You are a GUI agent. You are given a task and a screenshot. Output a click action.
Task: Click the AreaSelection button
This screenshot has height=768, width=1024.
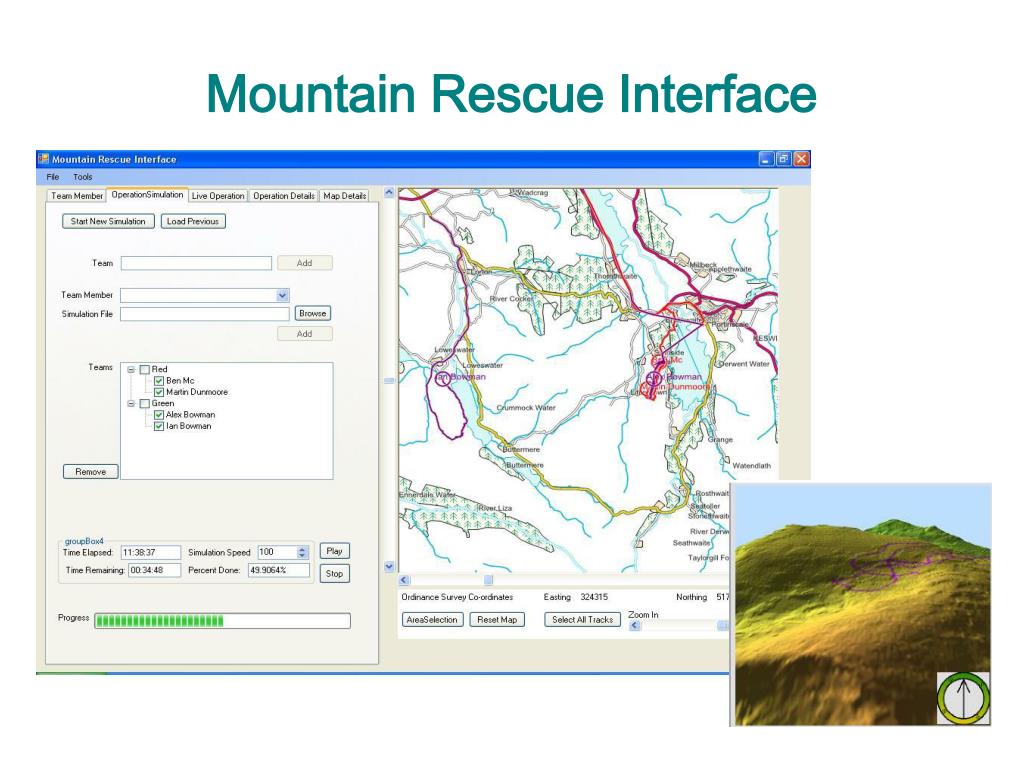coord(432,620)
